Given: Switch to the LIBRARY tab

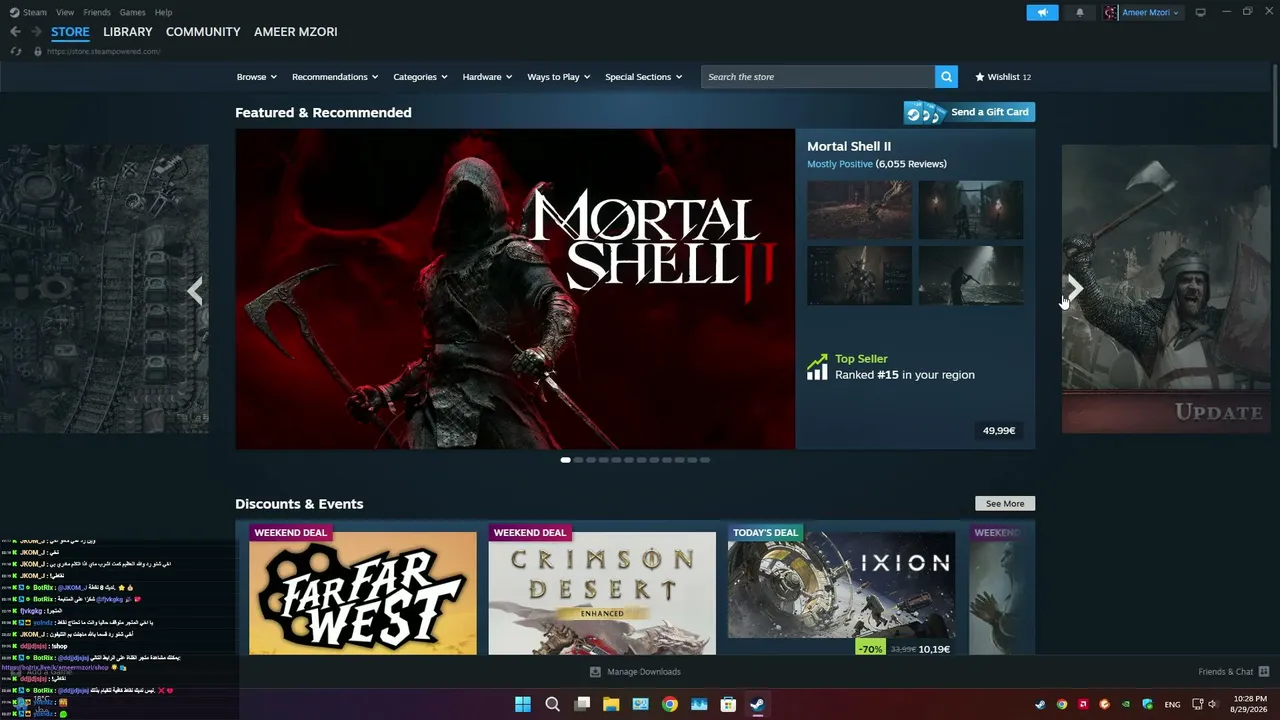Looking at the screenshot, I should coord(128,32).
